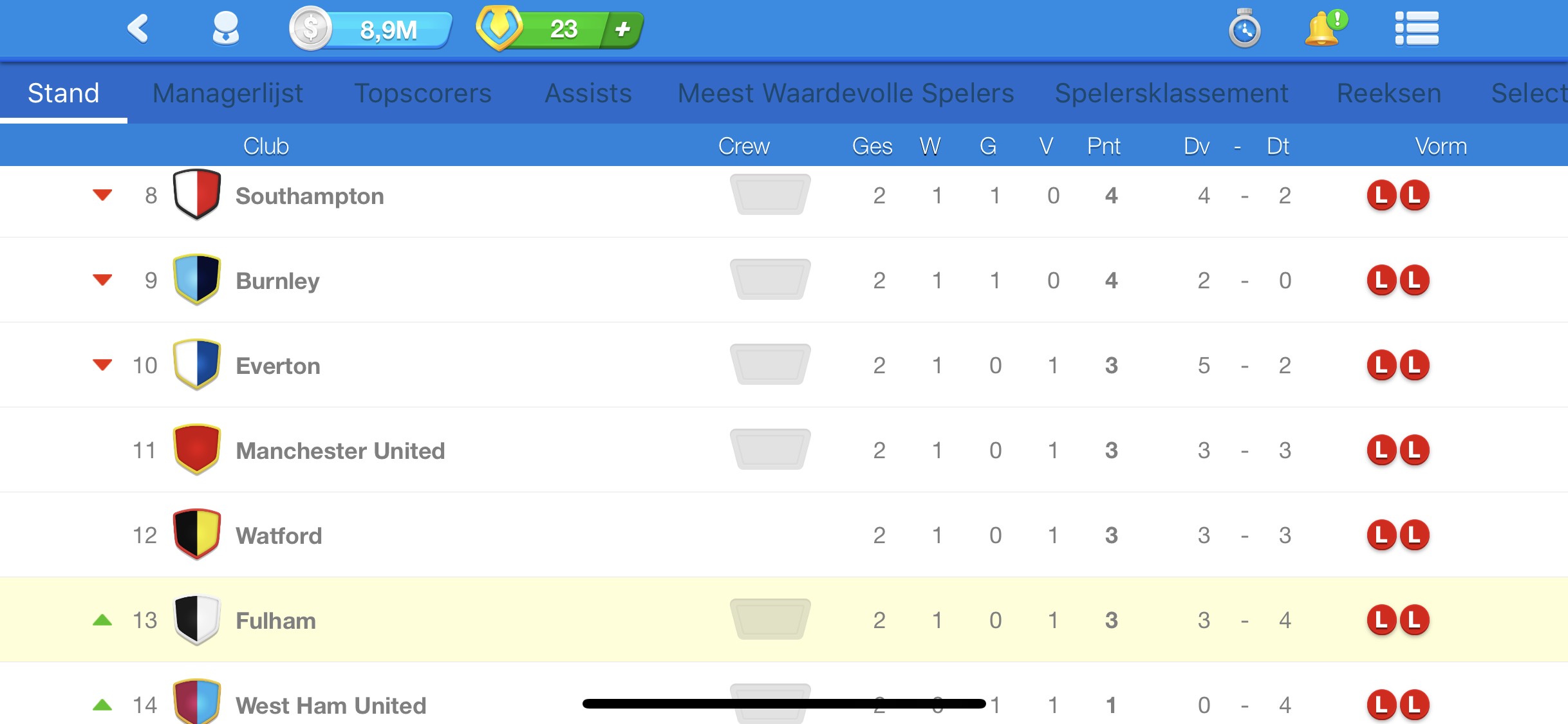Select the Stand tab
The image size is (1568, 724).
tap(63, 92)
